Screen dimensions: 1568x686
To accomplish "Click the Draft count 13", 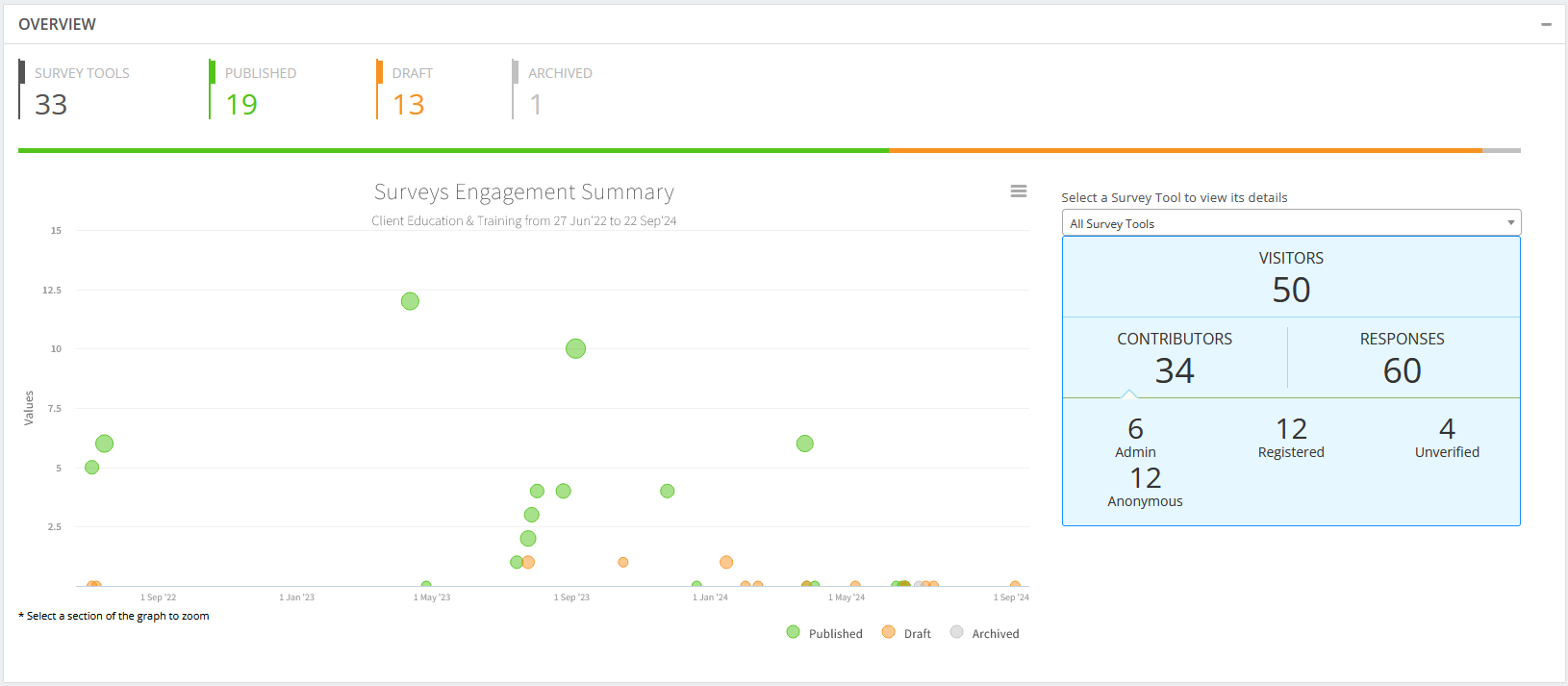I will pyautogui.click(x=409, y=104).
